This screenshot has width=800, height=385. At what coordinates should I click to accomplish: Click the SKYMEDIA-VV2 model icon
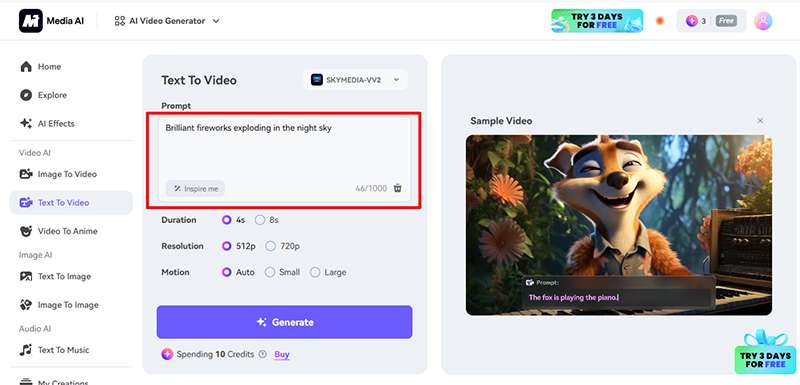point(317,80)
